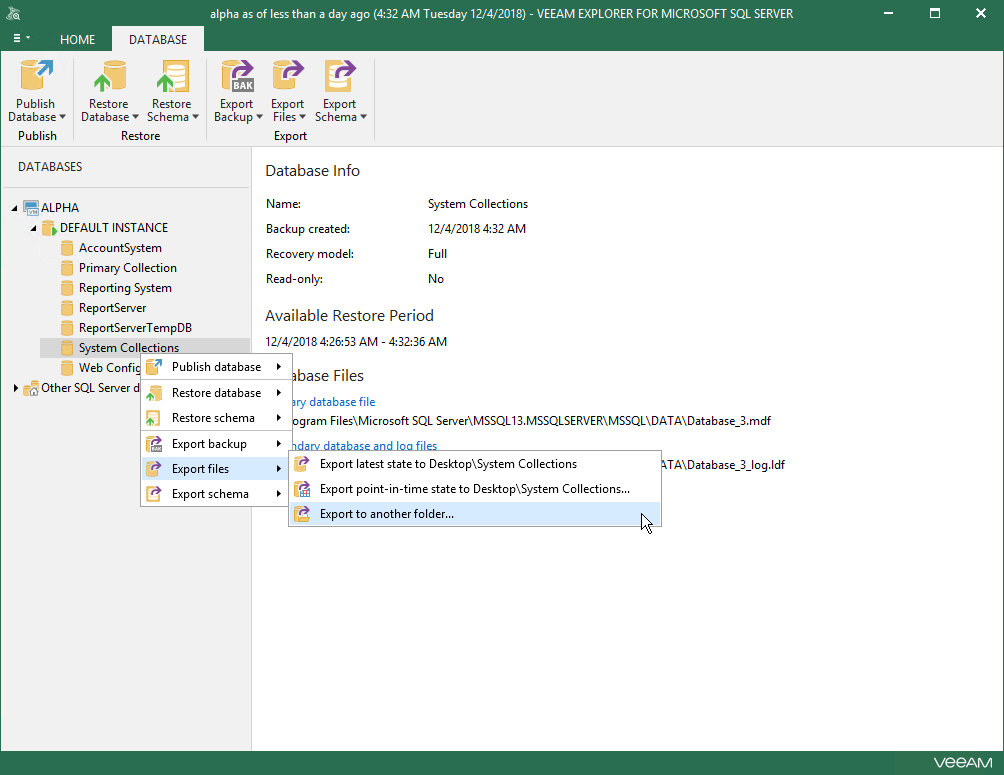Screen dimensions: 1004x775
Task: Open the Export Files dropdown arrow
Action: tap(302, 117)
